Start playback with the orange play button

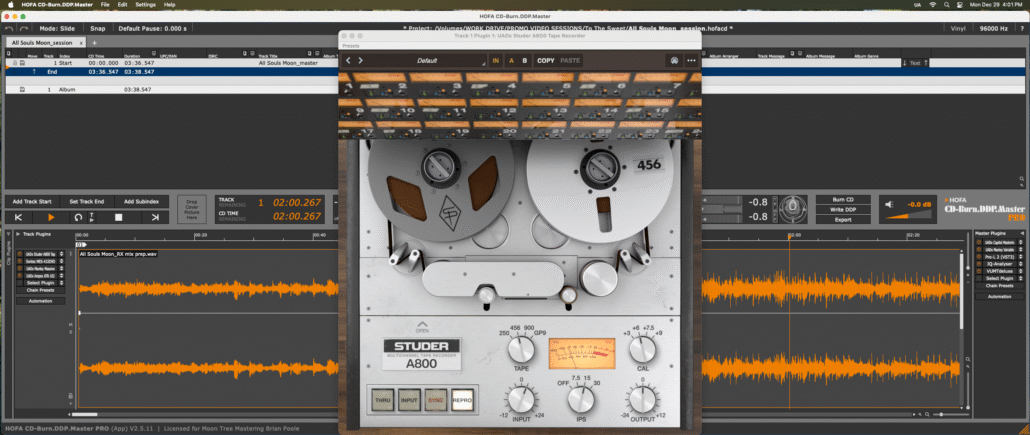[x=50, y=217]
